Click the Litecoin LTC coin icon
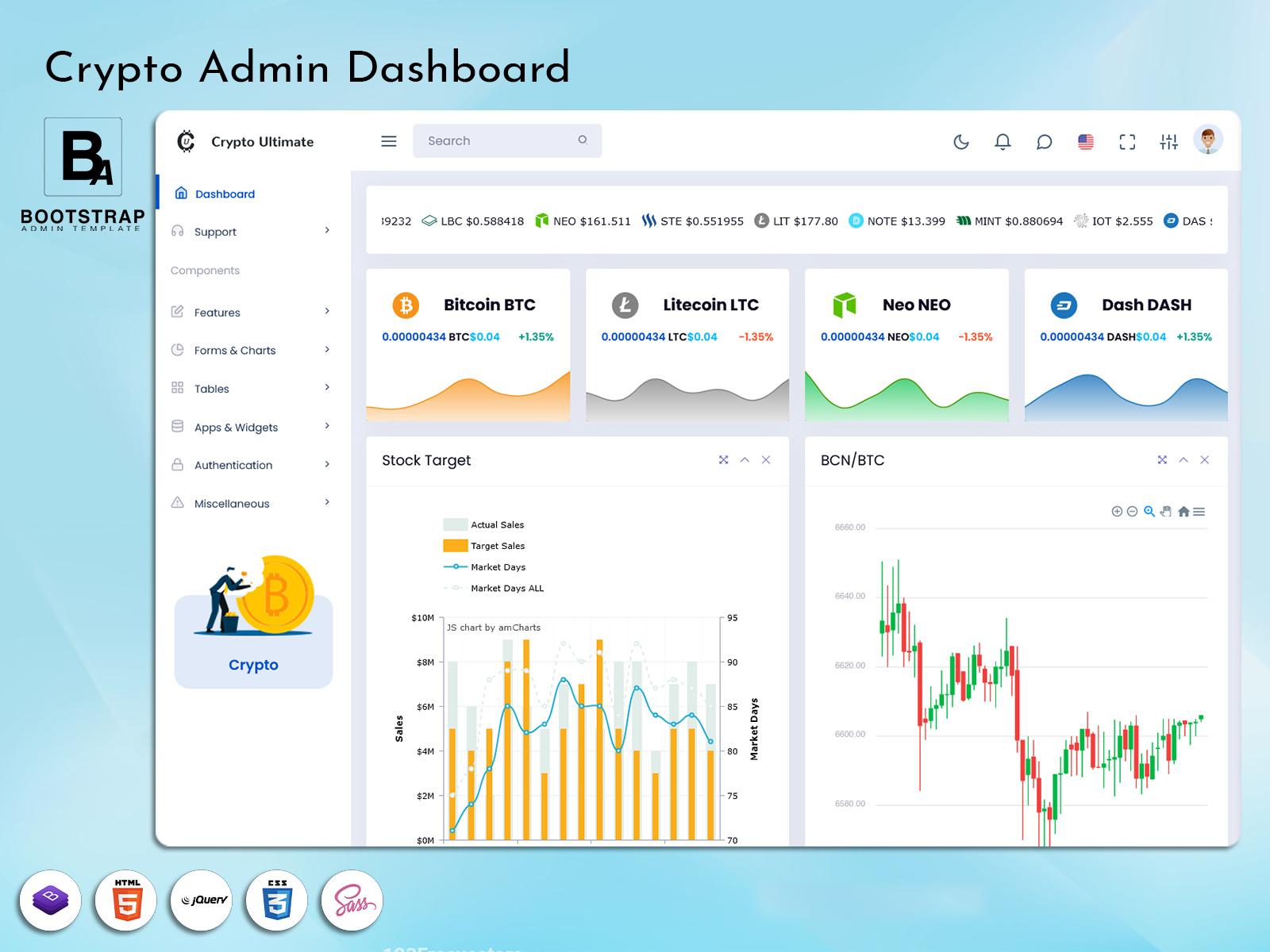This screenshot has width=1270, height=952. [625, 305]
